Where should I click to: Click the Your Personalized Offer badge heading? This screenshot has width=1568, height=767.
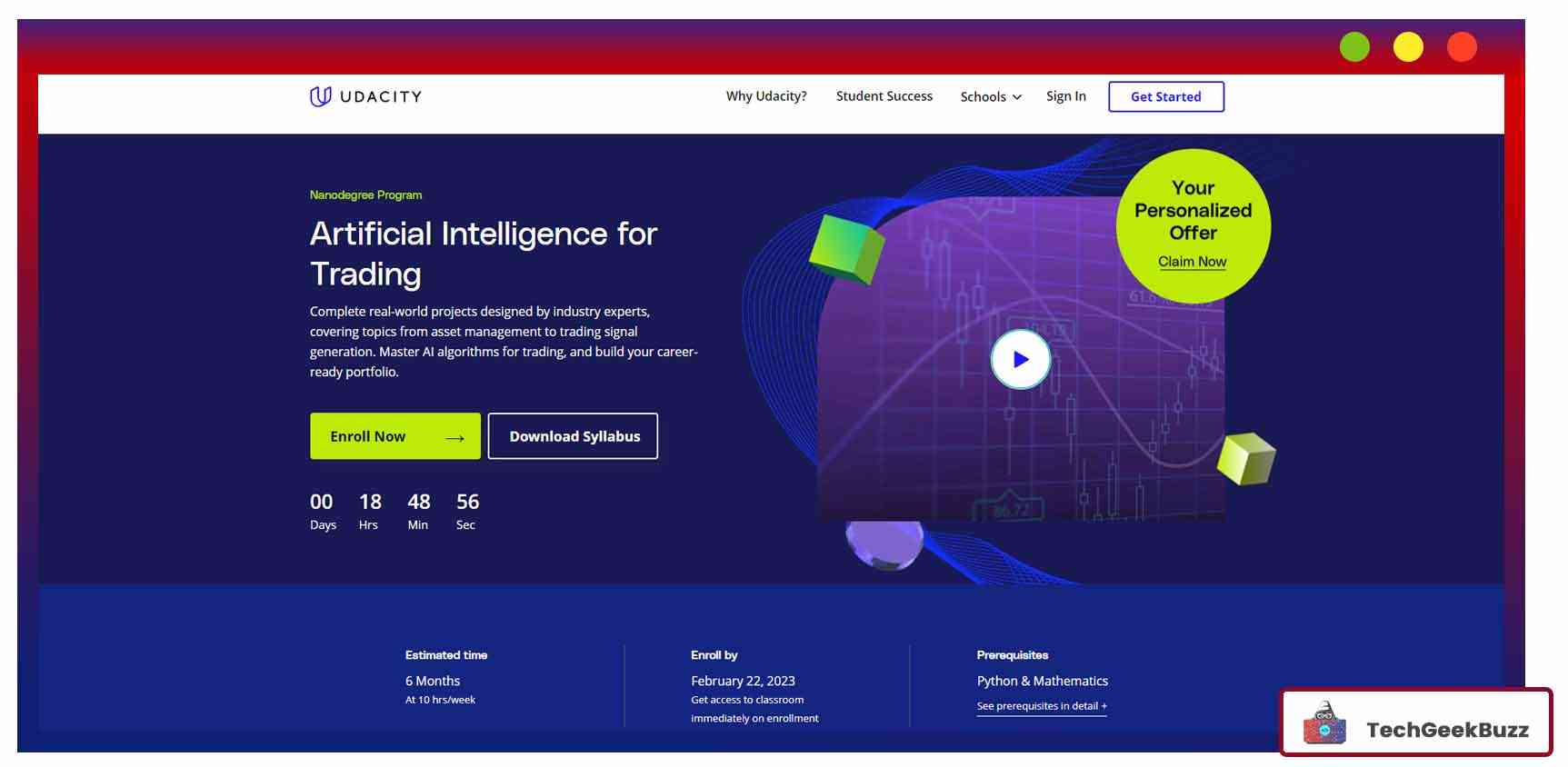coord(1193,210)
